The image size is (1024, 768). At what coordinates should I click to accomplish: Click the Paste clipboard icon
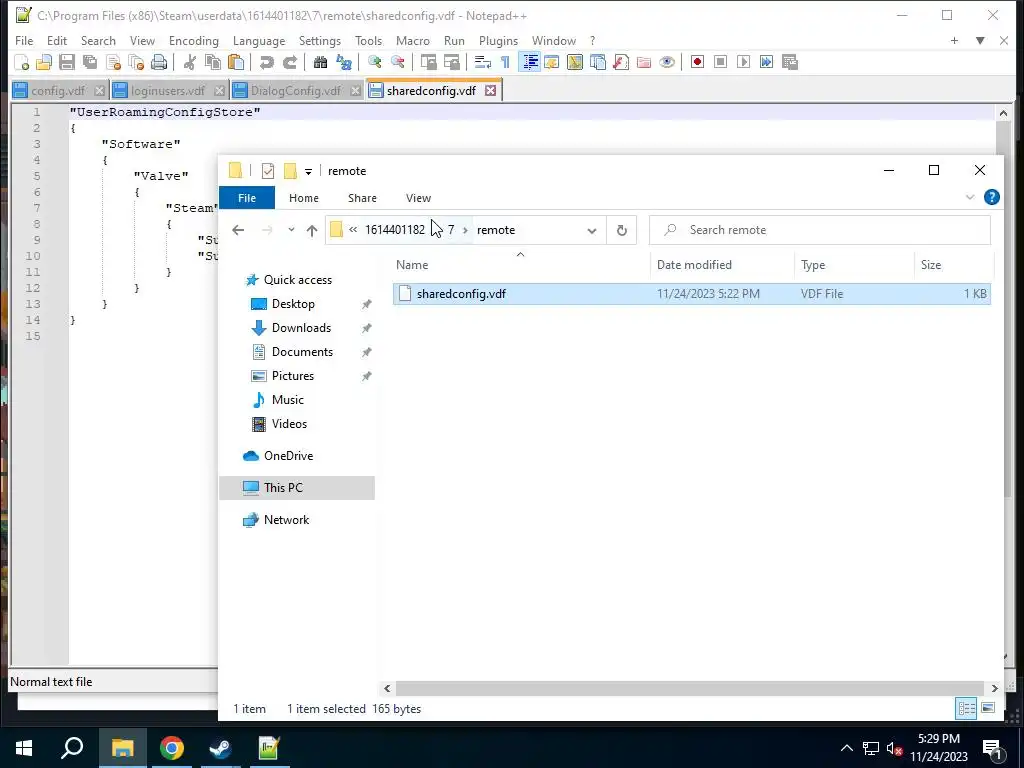point(236,62)
